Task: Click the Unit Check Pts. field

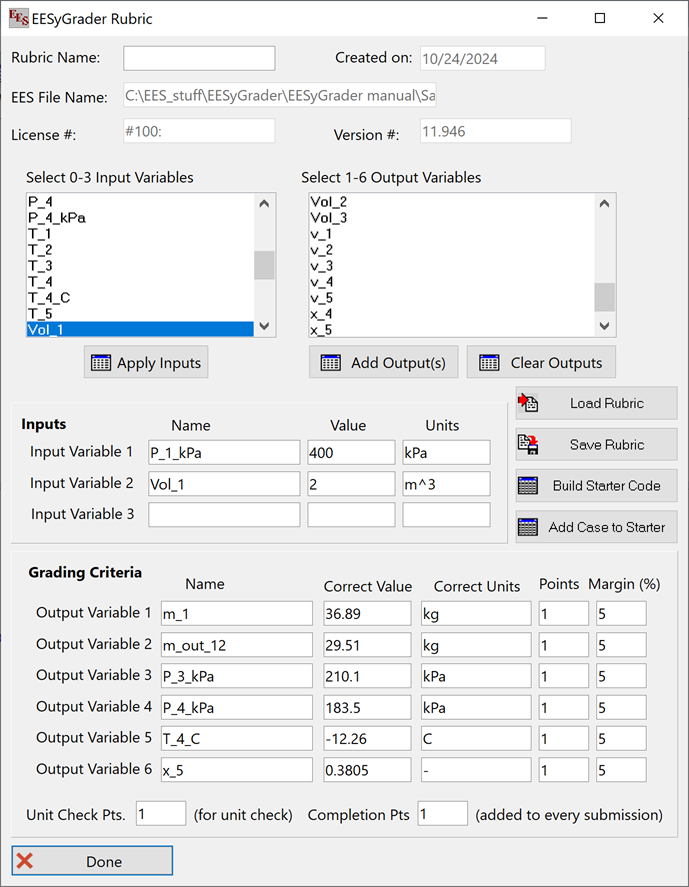Action: [x=160, y=814]
